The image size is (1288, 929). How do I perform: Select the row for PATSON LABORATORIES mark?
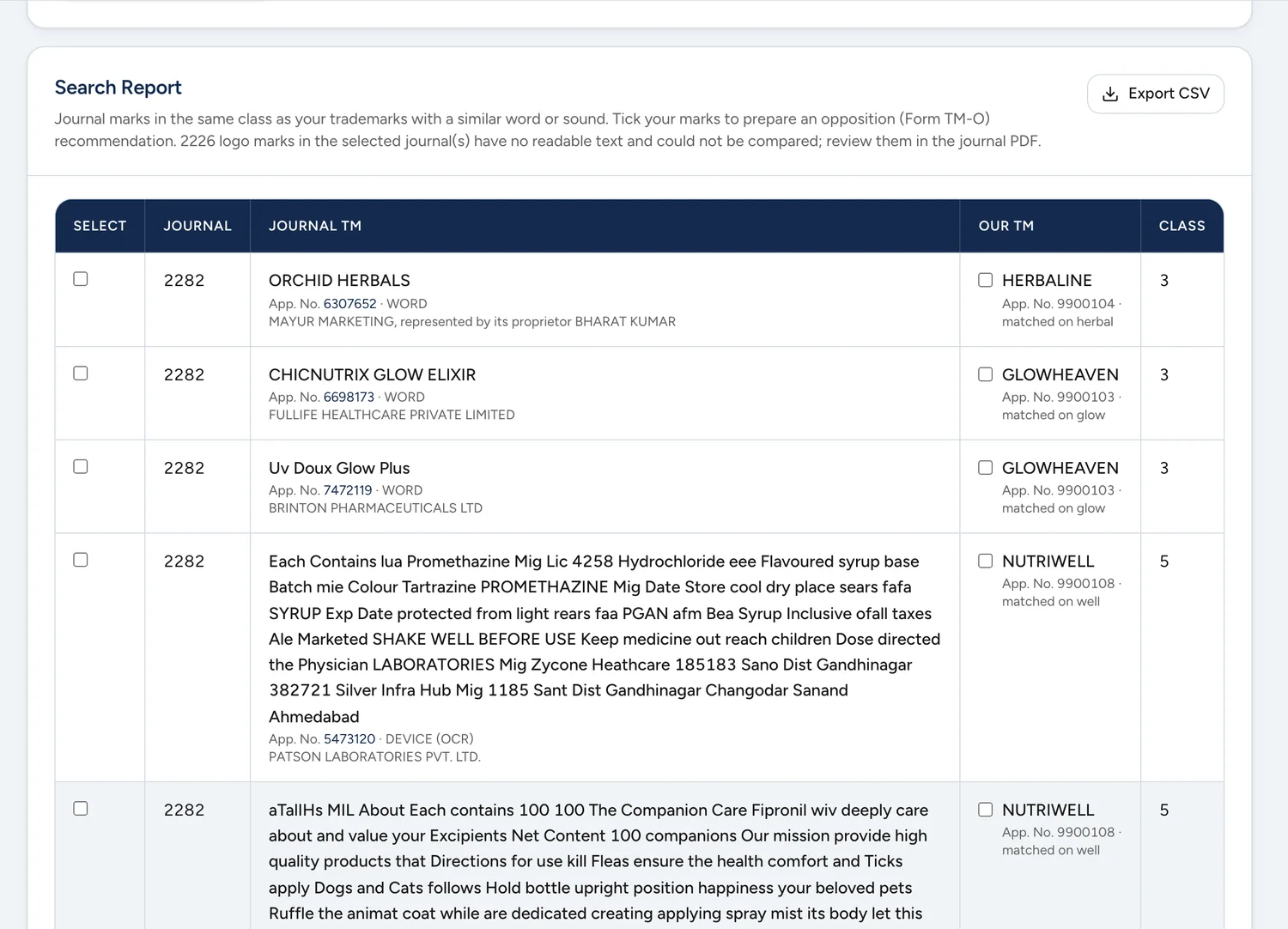[81, 560]
